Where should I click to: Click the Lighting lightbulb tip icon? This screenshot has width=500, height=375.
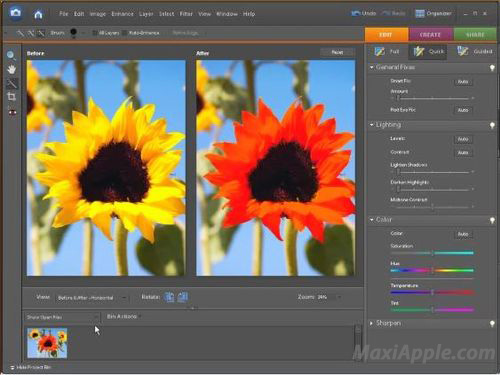point(492,125)
